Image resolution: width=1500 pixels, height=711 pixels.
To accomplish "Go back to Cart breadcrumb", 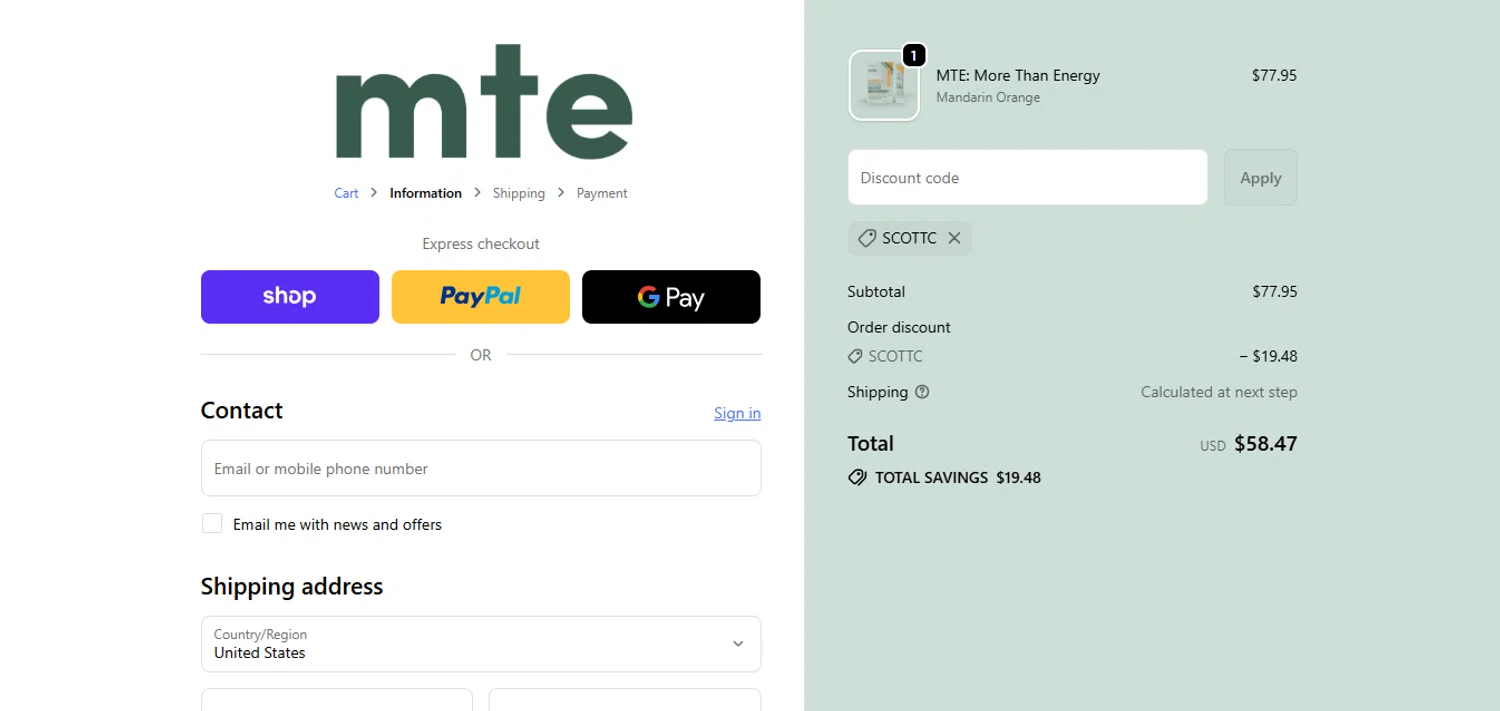I will tap(346, 193).
